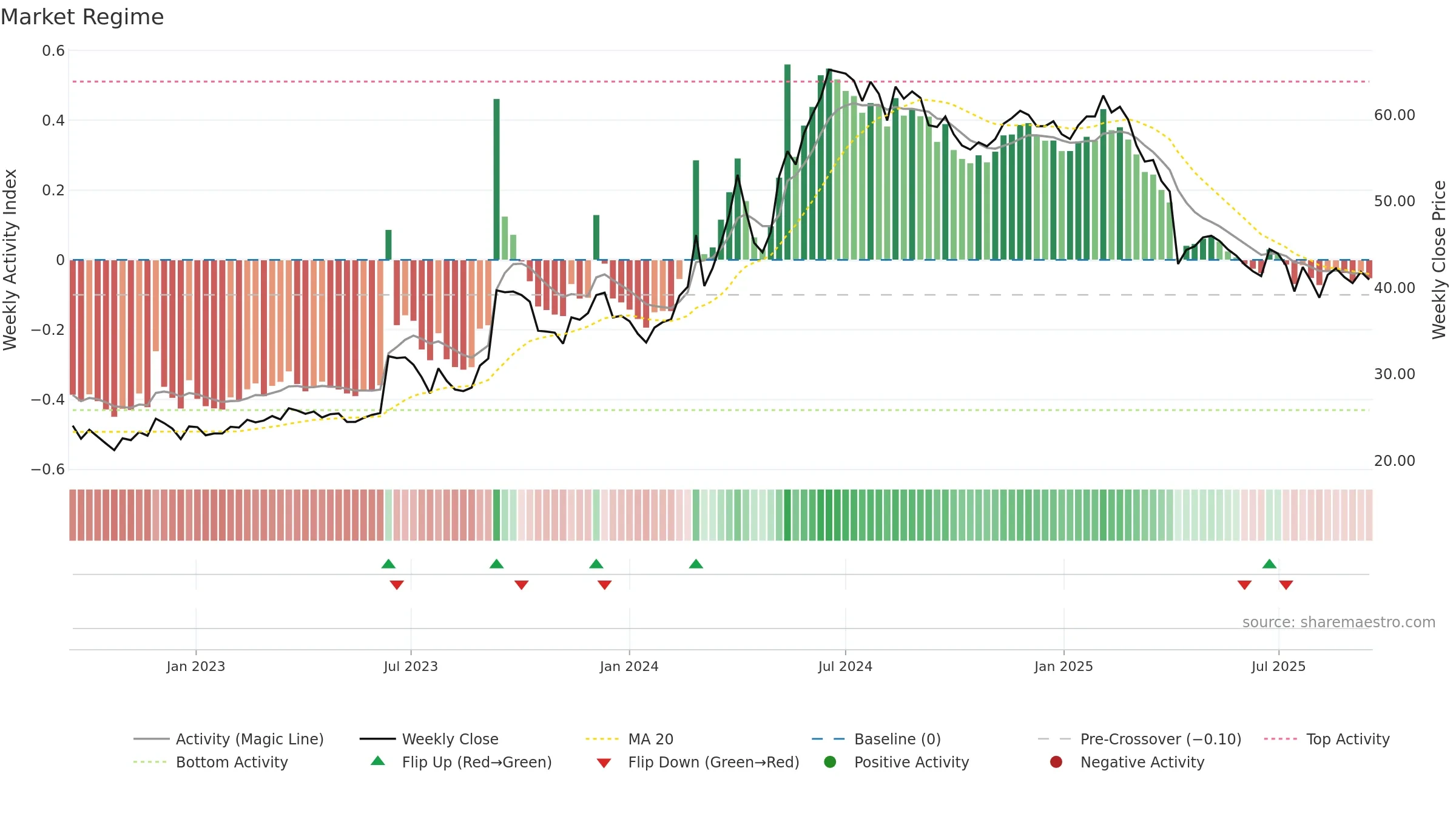Toggle the Weekly Close legend entry
This screenshot has width=1456, height=819.
[x=429, y=739]
